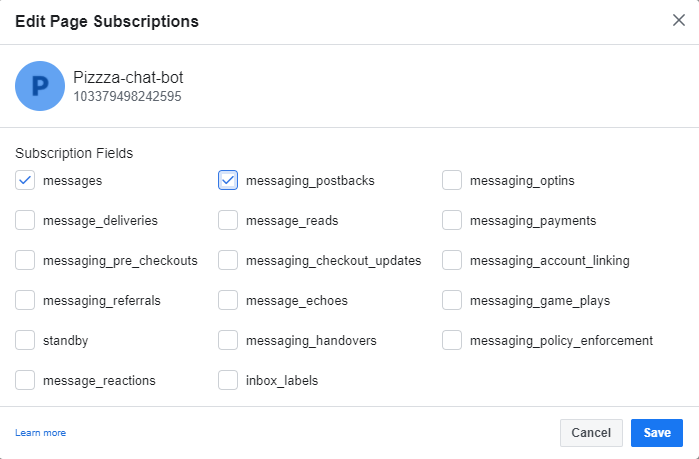Save the page subscriptions
The image size is (699, 459).
point(657,433)
